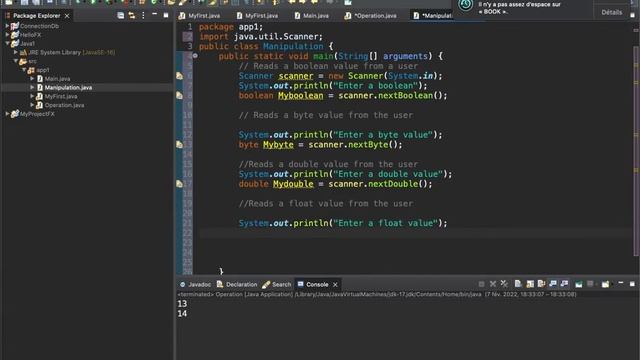Viewport: 640px width, 360px height.
Task: Collapse the app1 package
Action: tap(24, 70)
